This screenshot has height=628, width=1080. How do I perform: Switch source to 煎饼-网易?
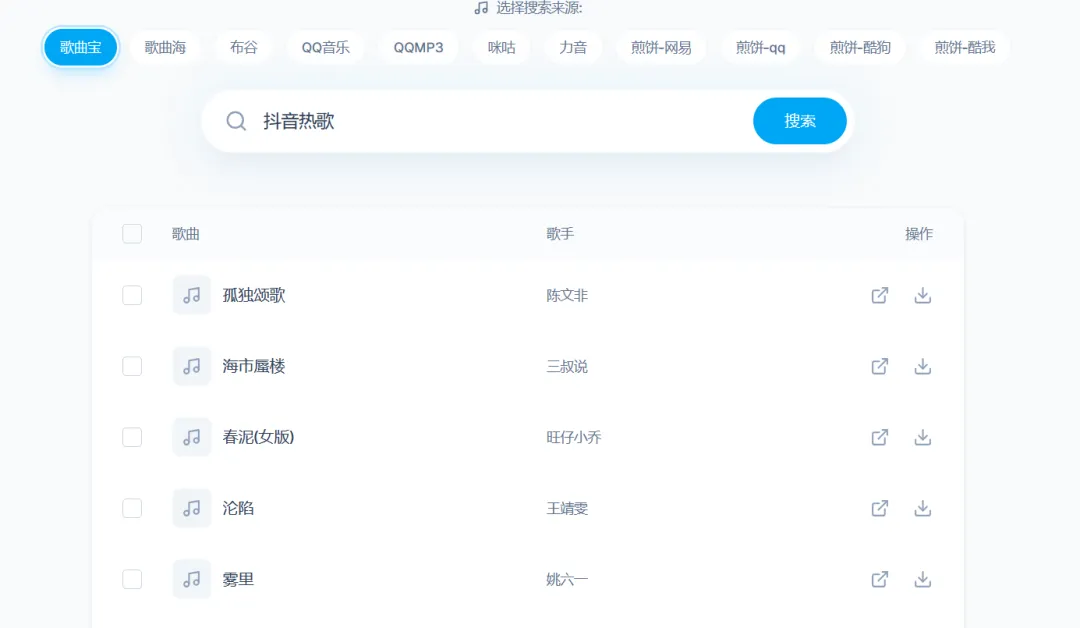(x=661, y=48)
